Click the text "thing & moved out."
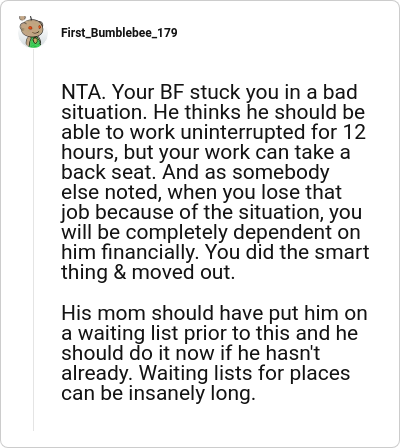 point(148,272)
